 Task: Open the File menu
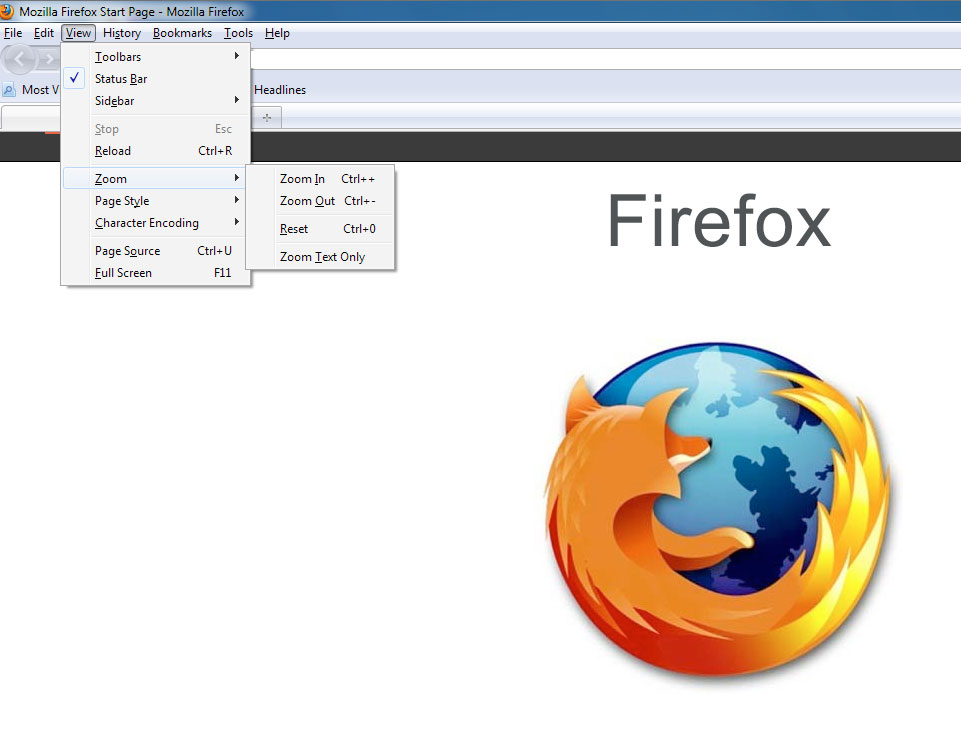(13, 33)
